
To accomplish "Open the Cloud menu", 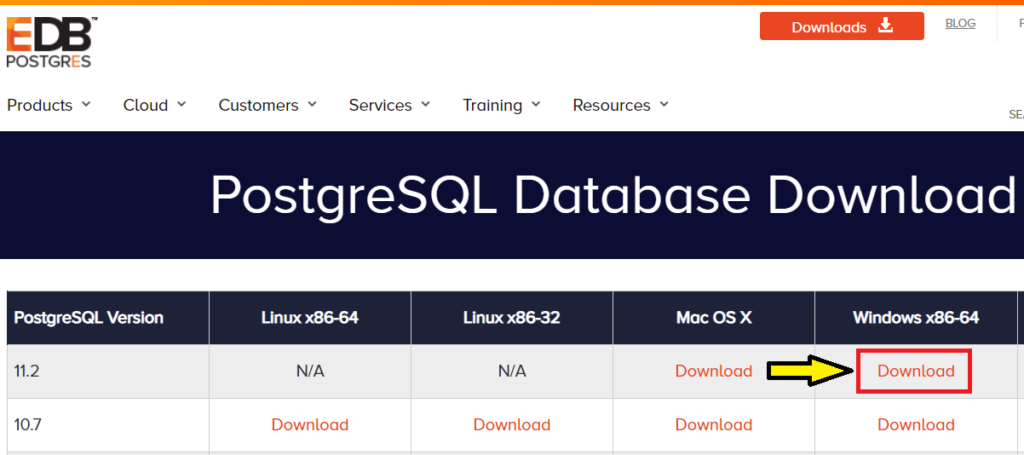I will pyautogui.click(x=145, y=105).
